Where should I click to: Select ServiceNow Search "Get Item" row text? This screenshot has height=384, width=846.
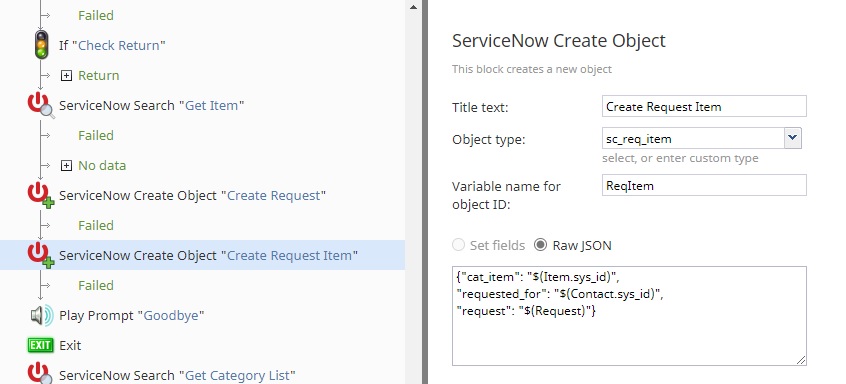click(x=152, y=105)
